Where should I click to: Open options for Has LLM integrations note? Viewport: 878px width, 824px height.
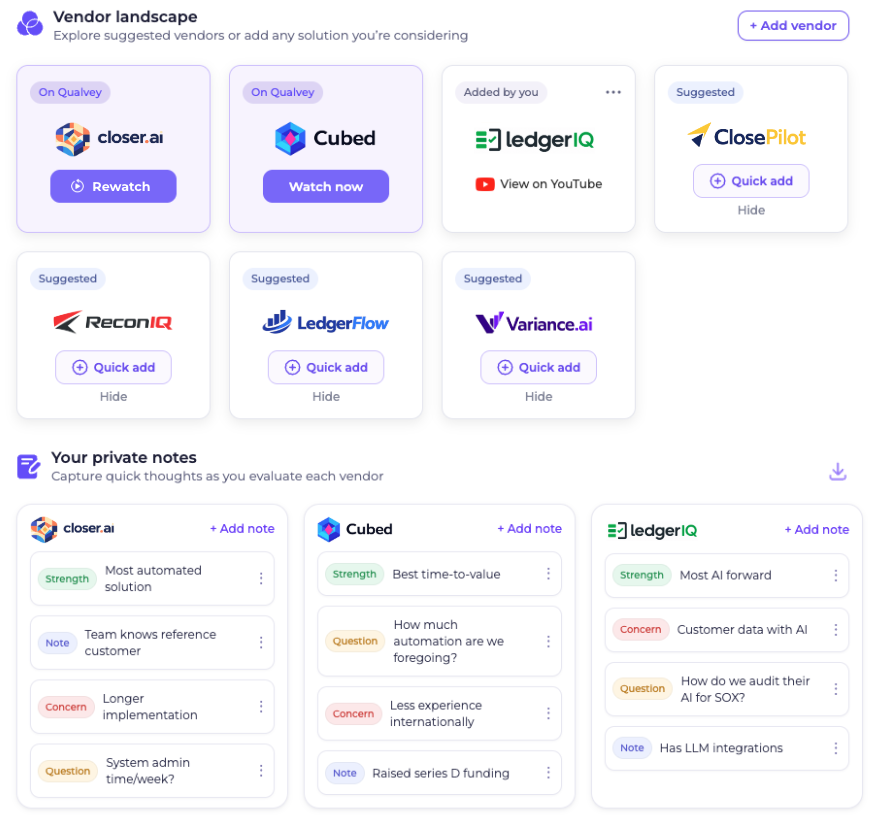point(835,748)
